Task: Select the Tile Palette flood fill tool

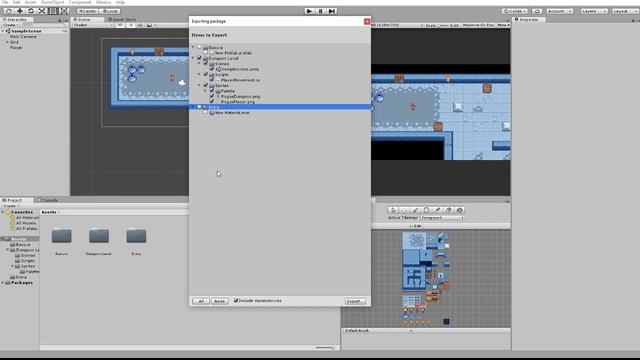Action: coord(459,210)
